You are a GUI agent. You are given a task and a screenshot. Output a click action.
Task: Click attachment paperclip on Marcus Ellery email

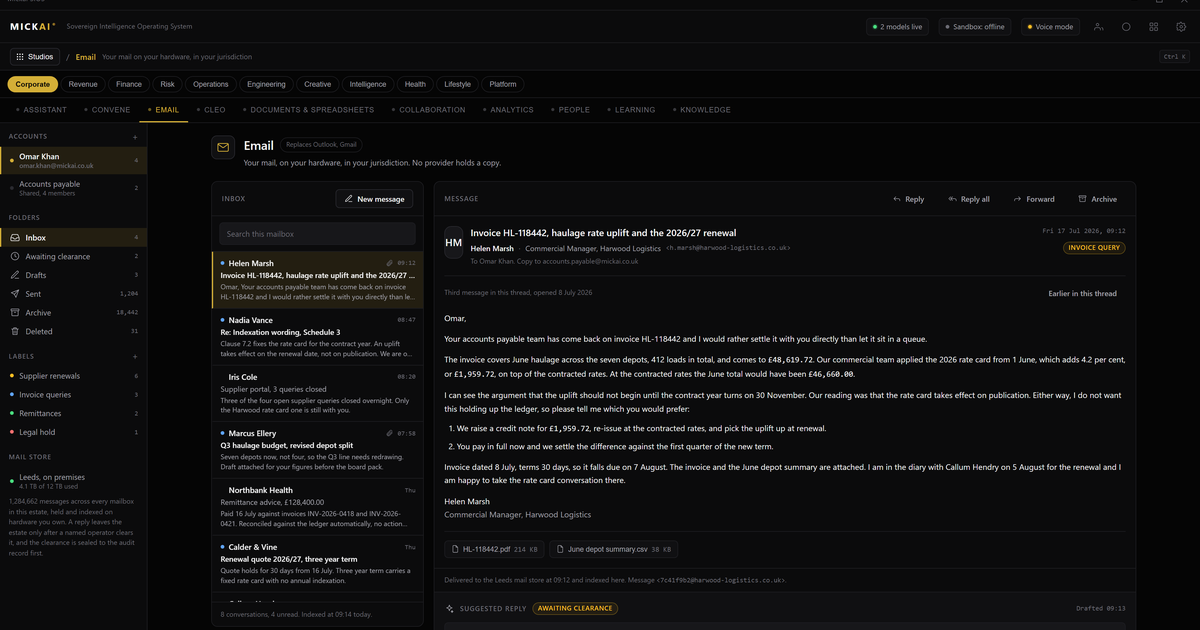click(388, 433)
